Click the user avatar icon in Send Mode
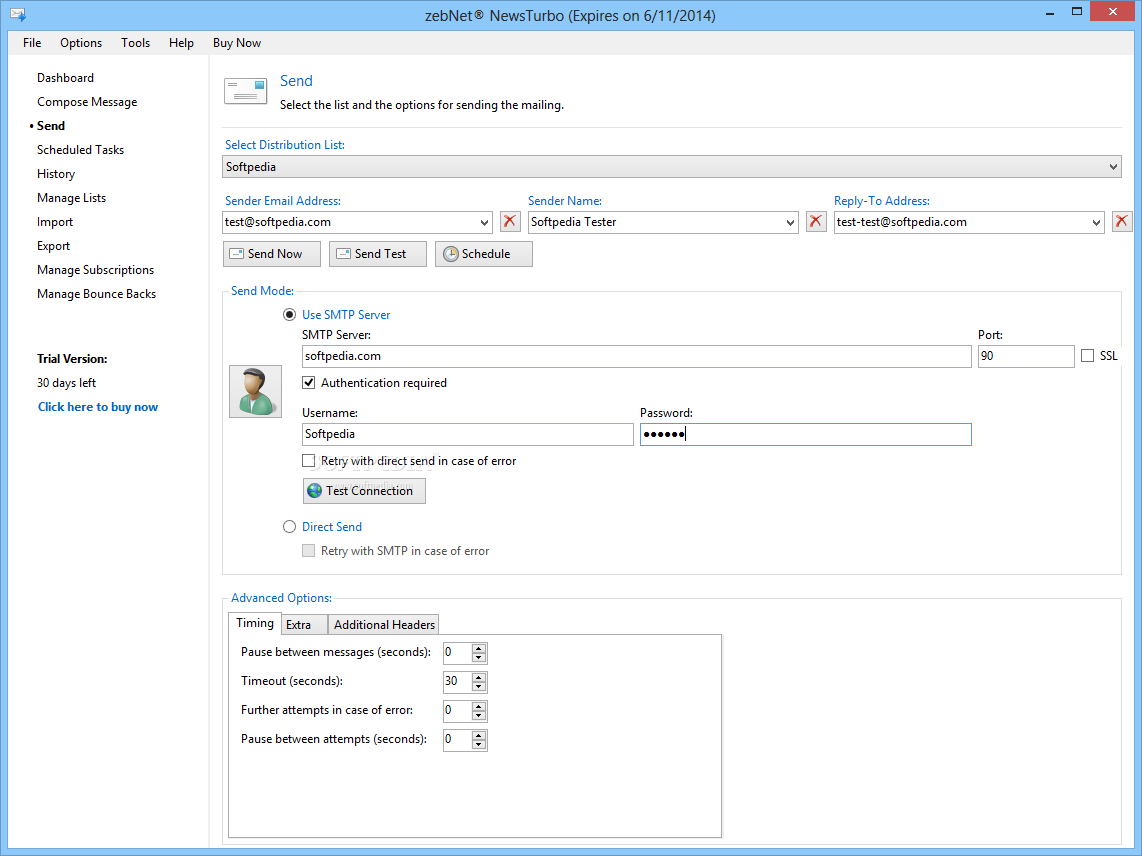 [x=255, y=391]
